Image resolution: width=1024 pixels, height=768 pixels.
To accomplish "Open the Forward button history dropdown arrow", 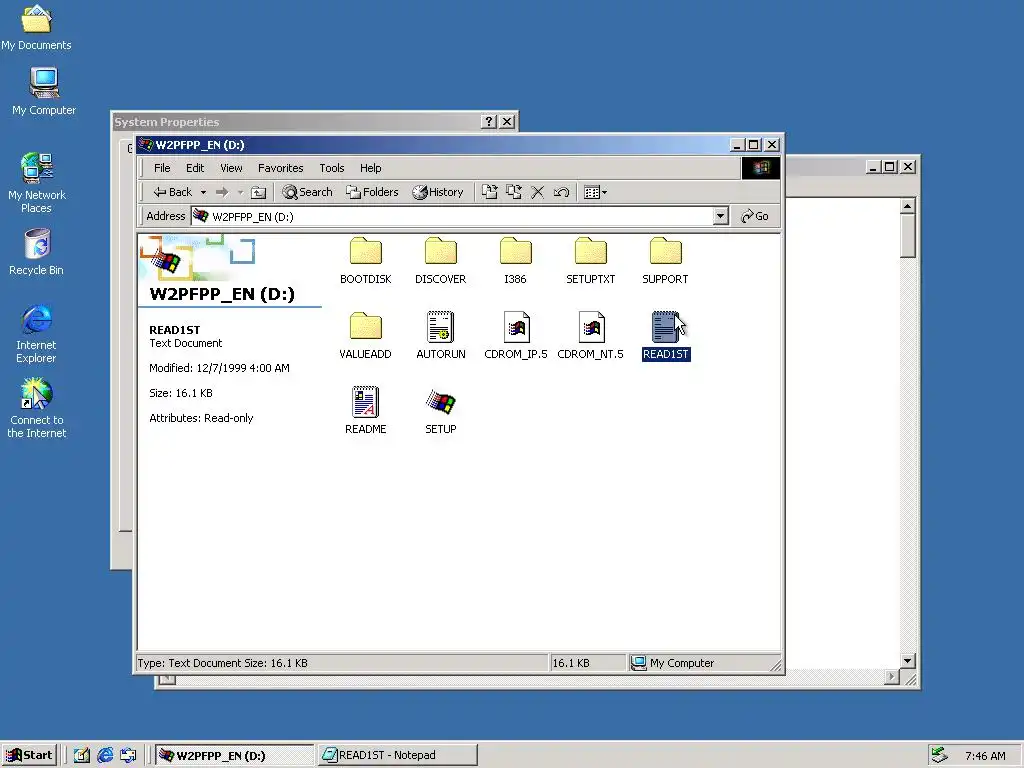I will tap(240, 192).
